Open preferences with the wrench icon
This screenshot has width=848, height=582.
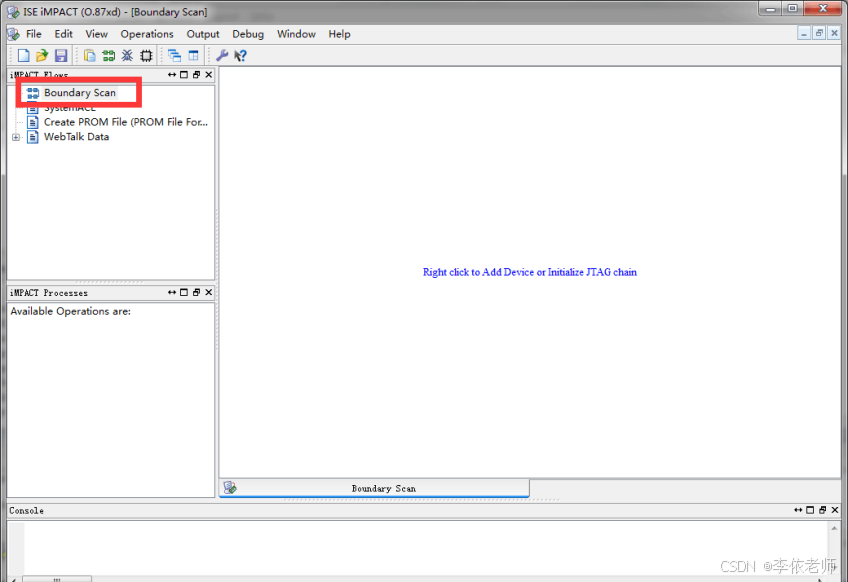222,55
